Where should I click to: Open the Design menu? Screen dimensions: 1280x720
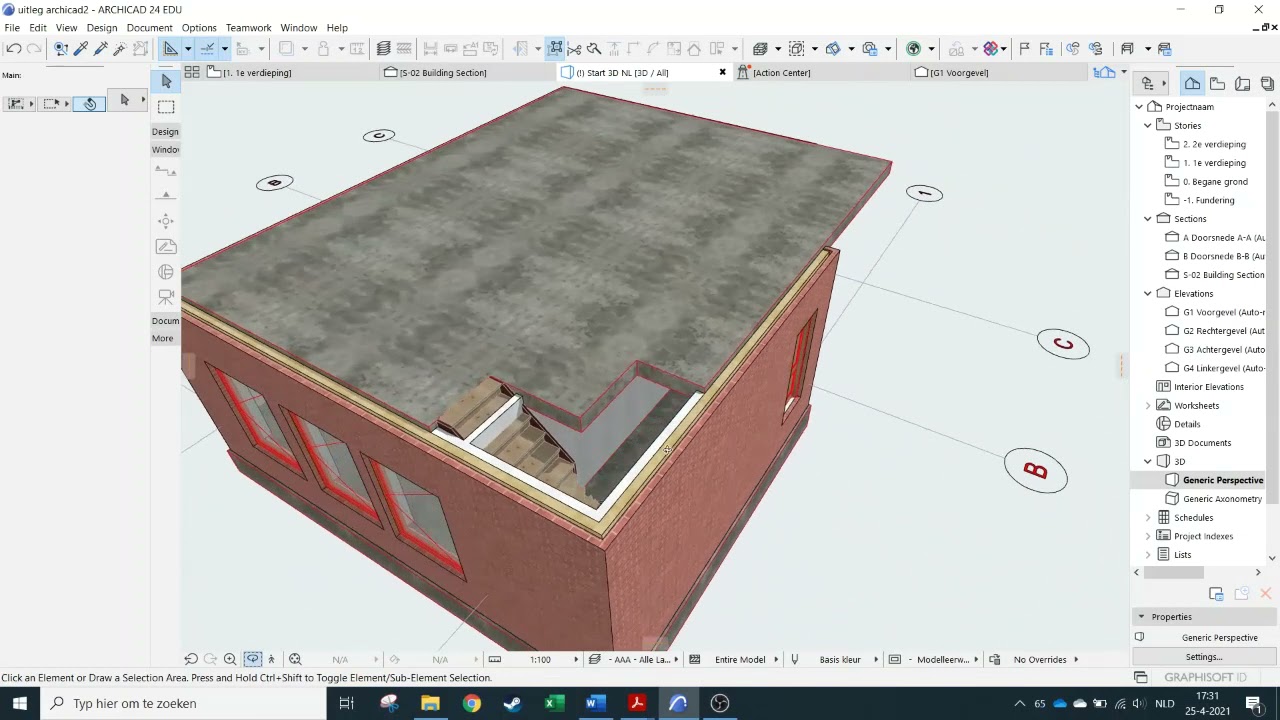101,28
